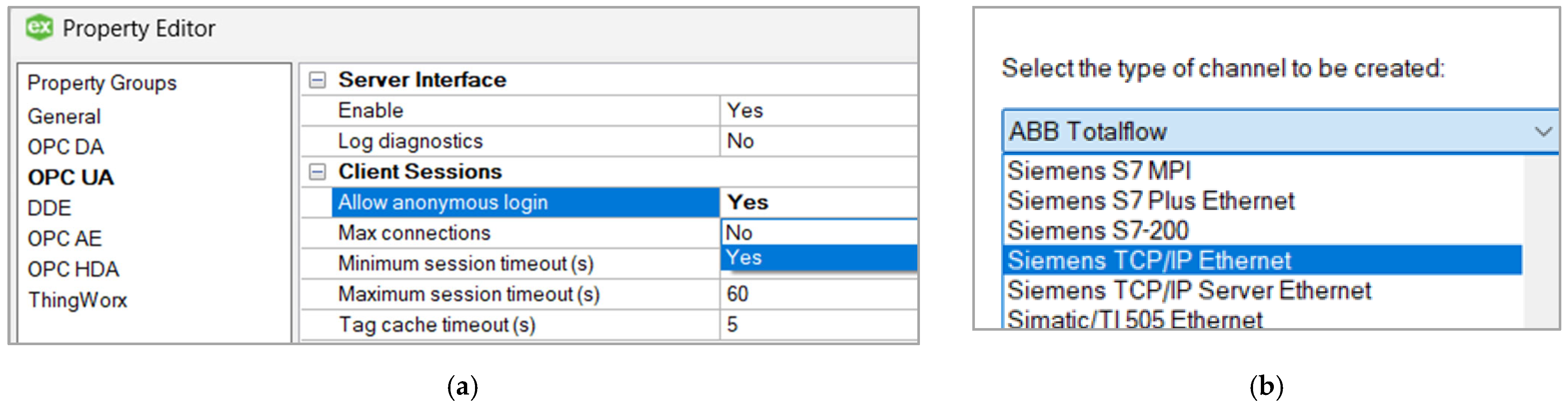Pick Siemens TCP/IP Server Ethernet option

pos(1189,290)
